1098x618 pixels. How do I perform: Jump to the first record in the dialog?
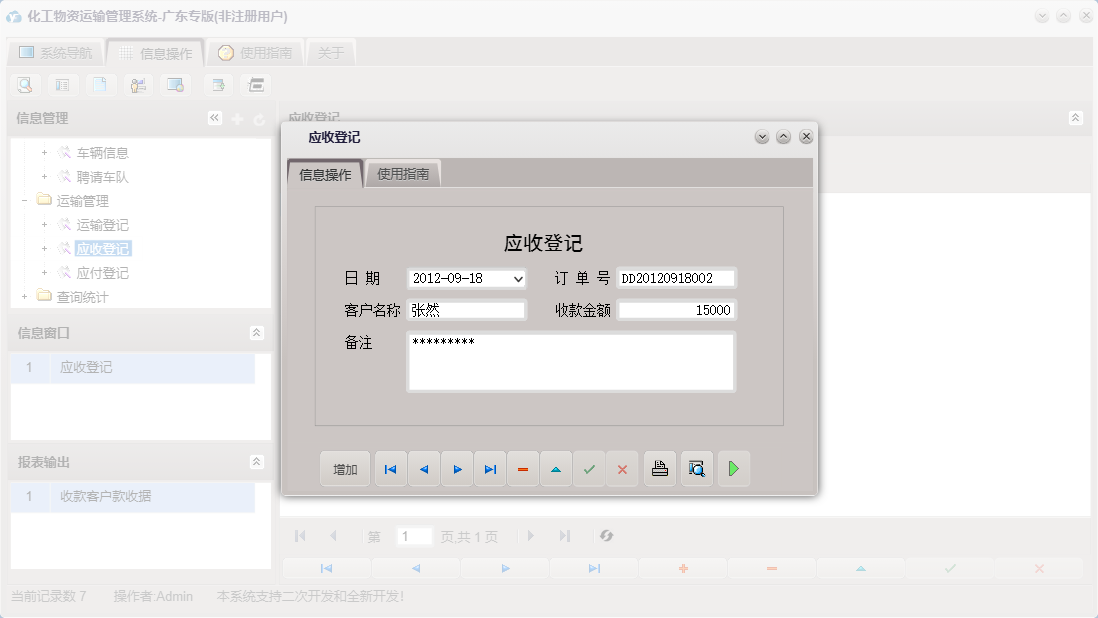coord(390,468)
